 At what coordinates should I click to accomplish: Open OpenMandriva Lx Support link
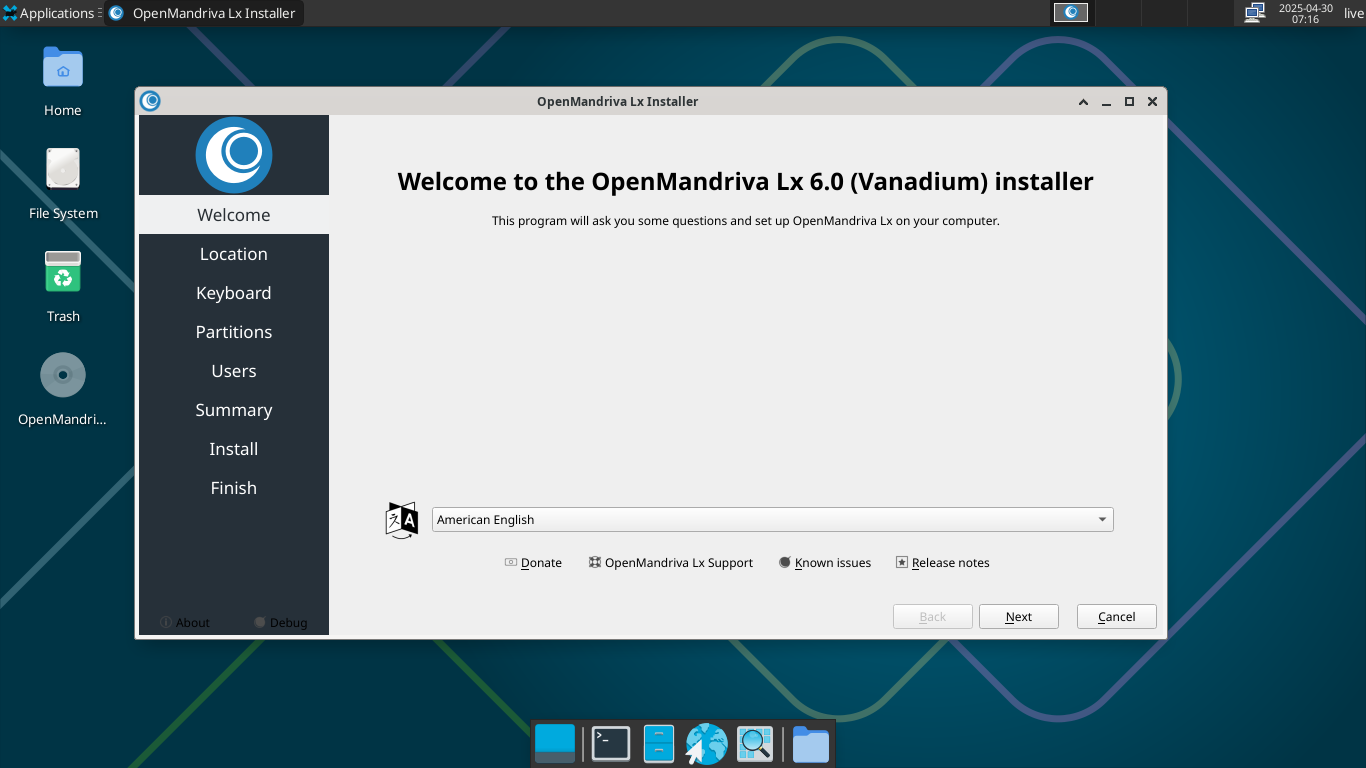pyautogui.click(x=671, y=563)
